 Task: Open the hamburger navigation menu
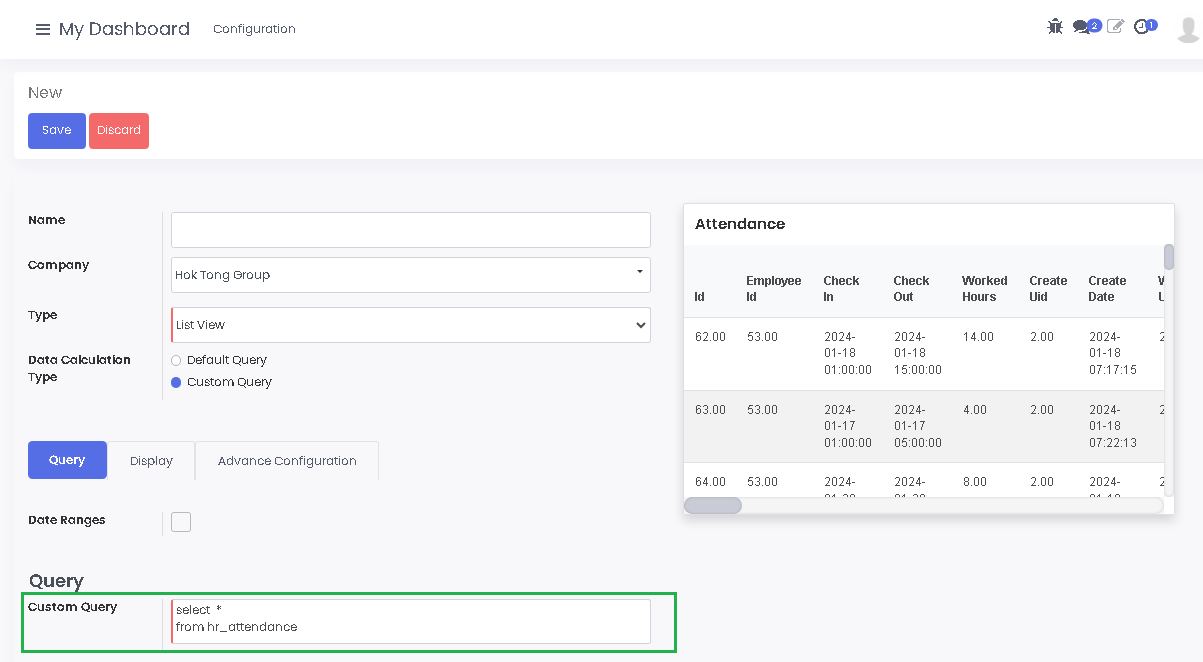(x=43, y=28)
